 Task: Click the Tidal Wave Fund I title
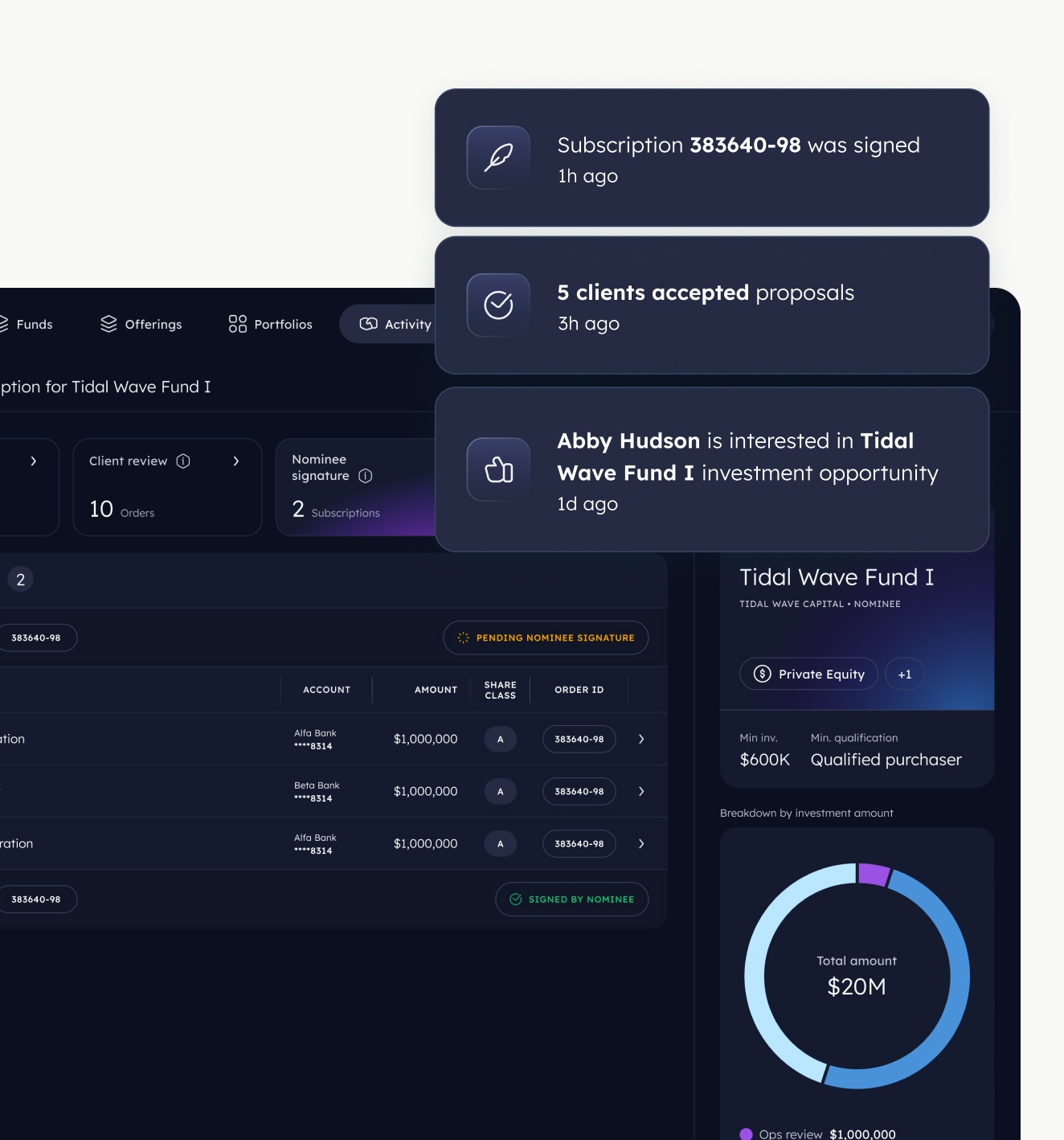click(837, 577)
